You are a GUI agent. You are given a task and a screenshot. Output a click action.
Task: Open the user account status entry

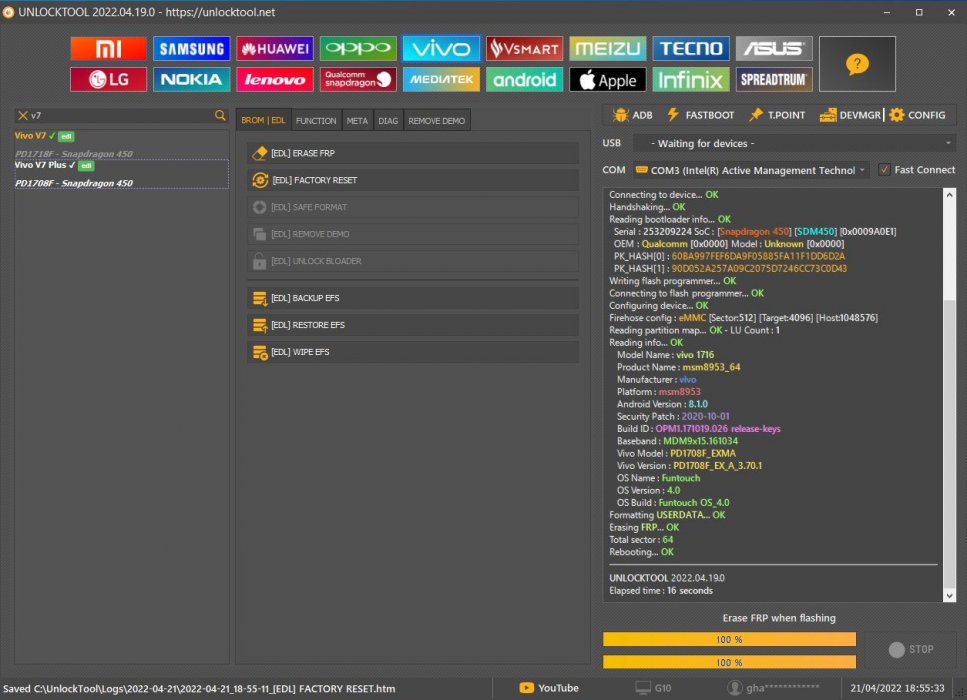click(773, 688)
